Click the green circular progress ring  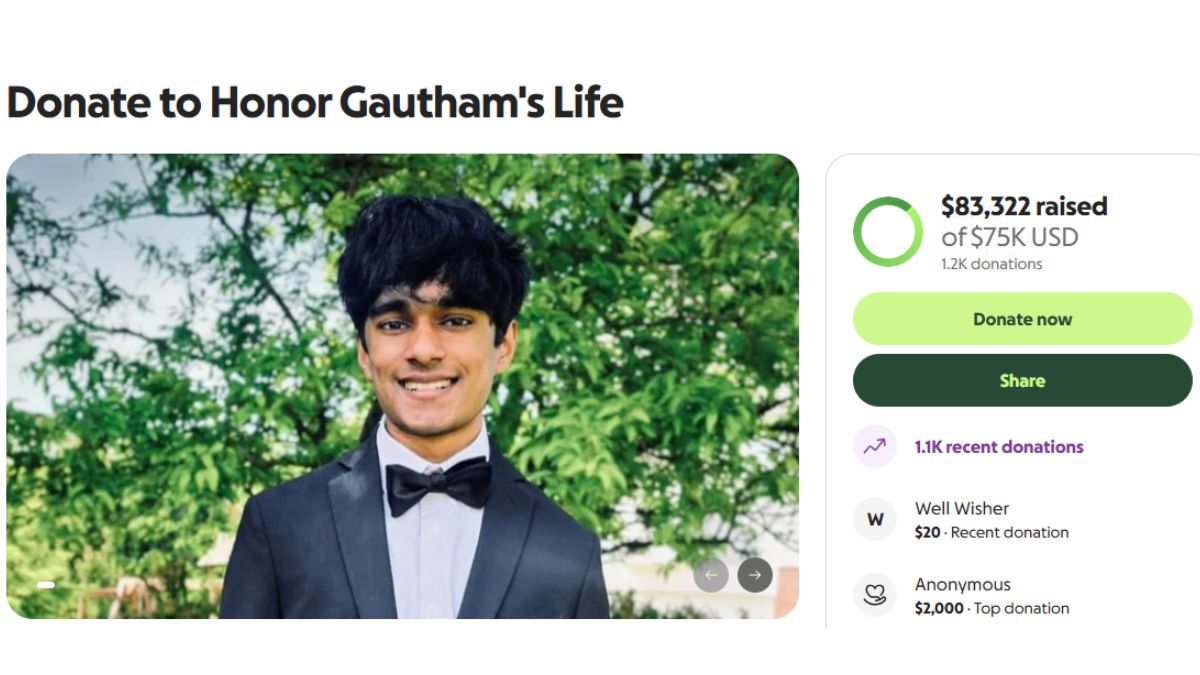pyautogui.click(x=888, y=232)
